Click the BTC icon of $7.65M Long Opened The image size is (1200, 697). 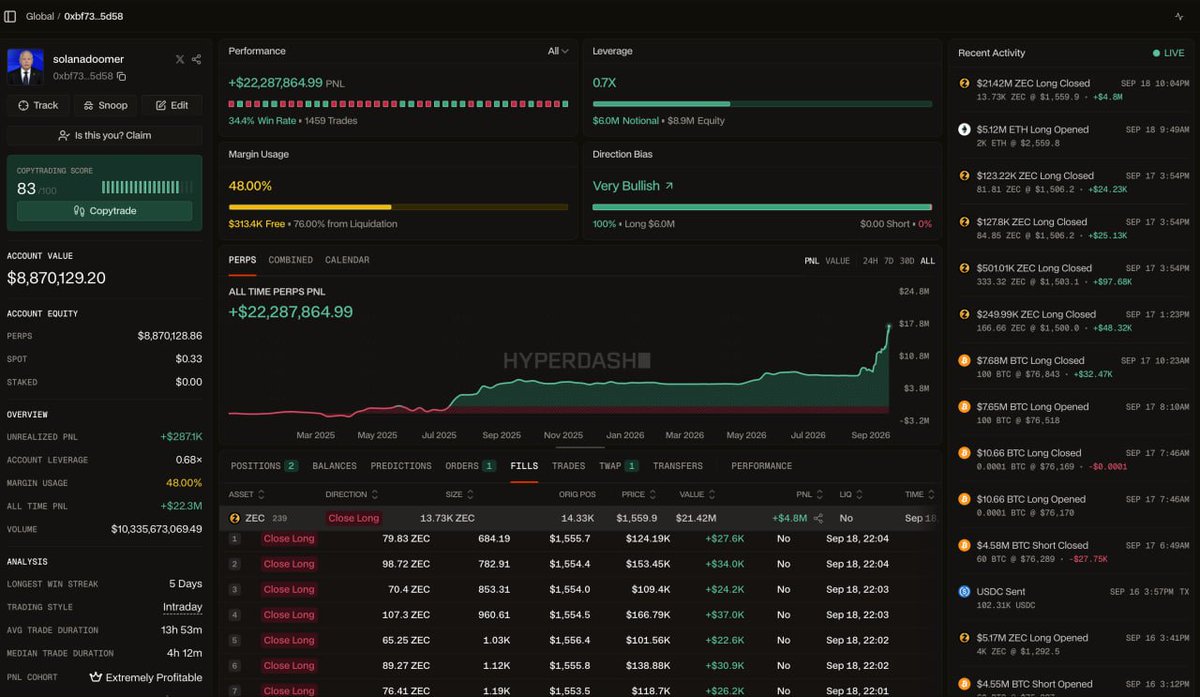(965, 407)
